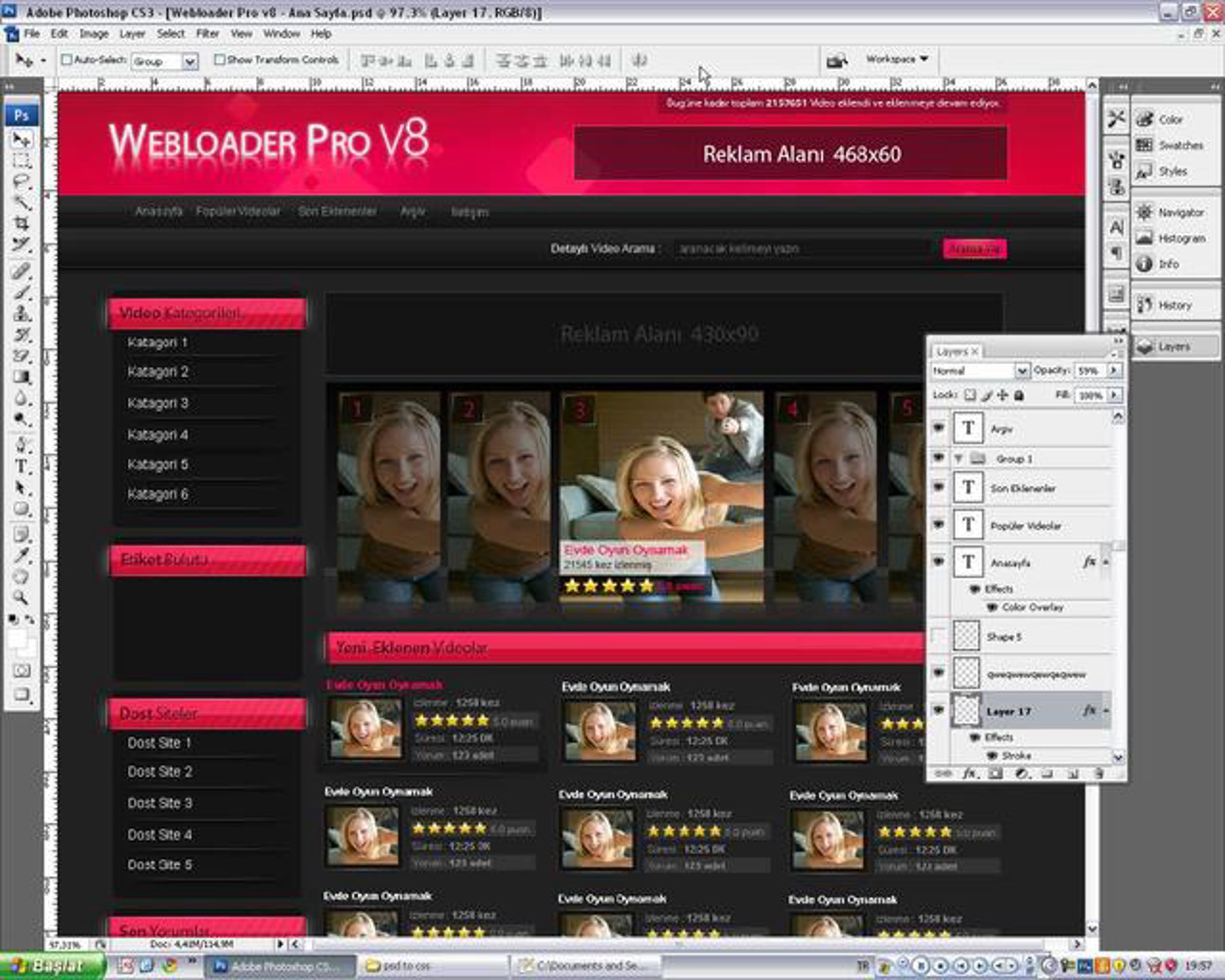Screen dimensions: 1225x980
Task: Enable the Auto-Select checkbox
Action: [x=66, y=60]
